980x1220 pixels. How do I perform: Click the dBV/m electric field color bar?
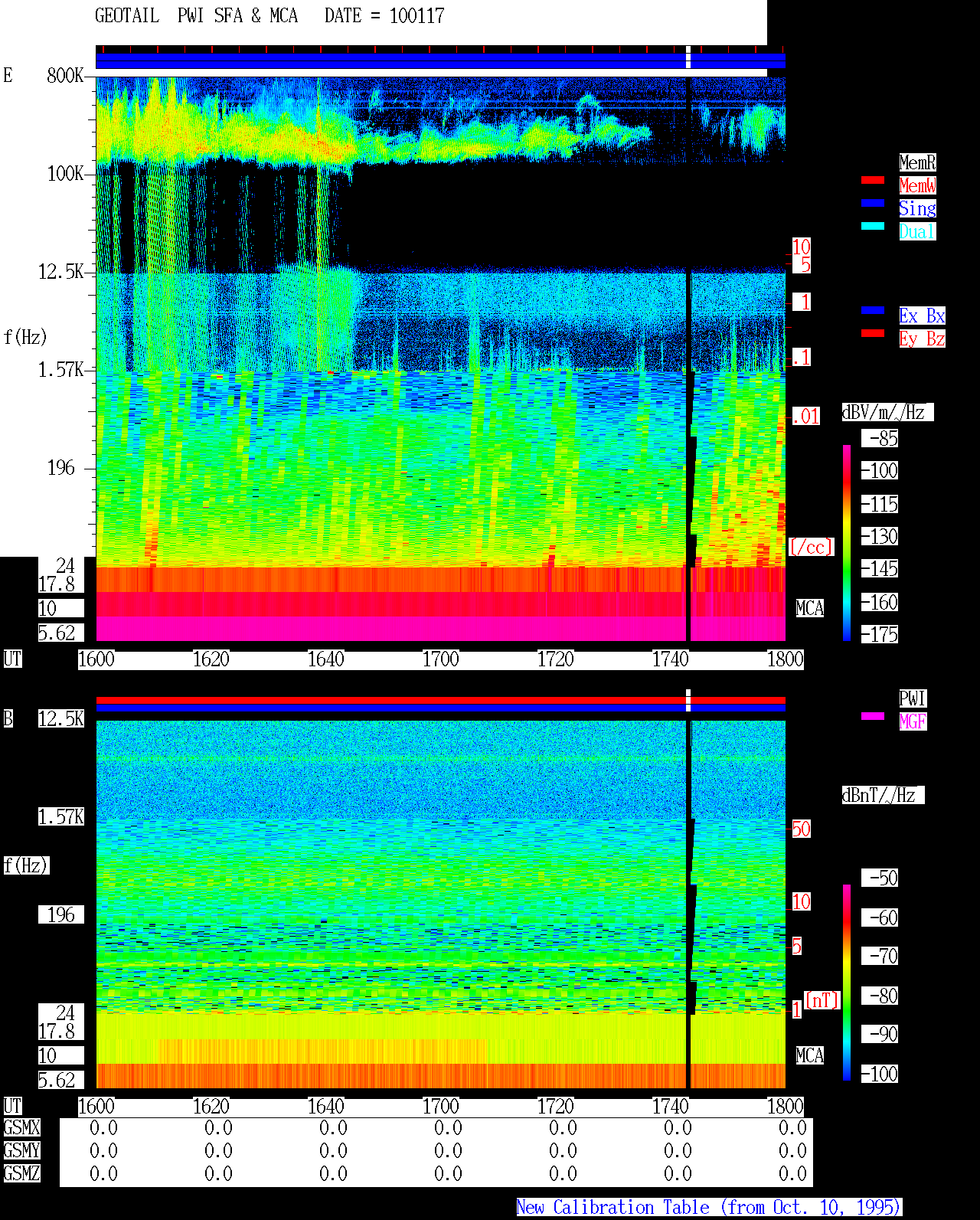pyautogui.click(x=847, y=542)
